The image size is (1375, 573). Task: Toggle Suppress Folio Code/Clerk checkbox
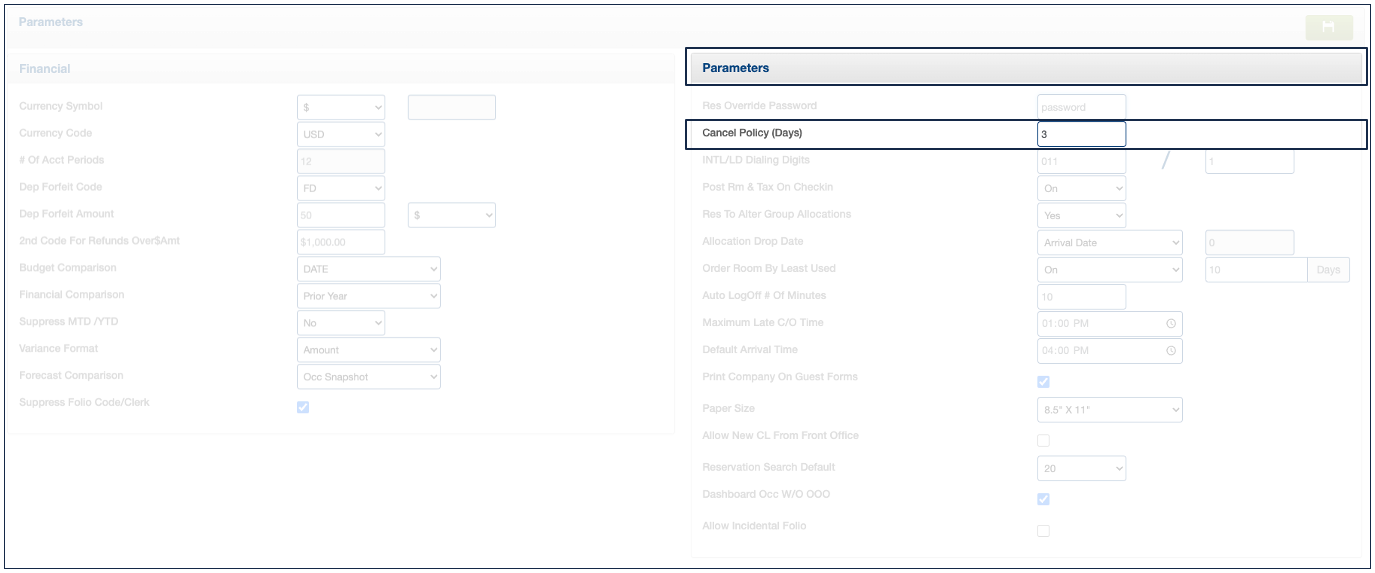point(303,407)
